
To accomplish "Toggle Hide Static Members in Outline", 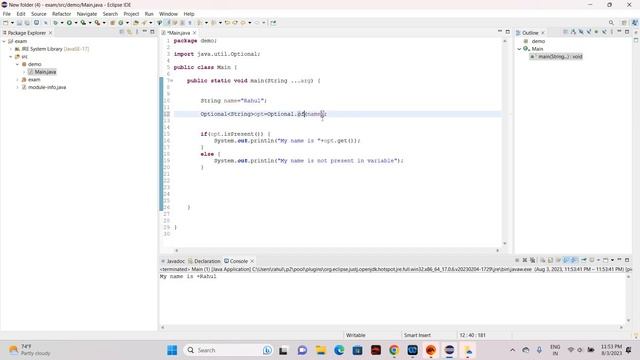I will (x=589, y=32).
